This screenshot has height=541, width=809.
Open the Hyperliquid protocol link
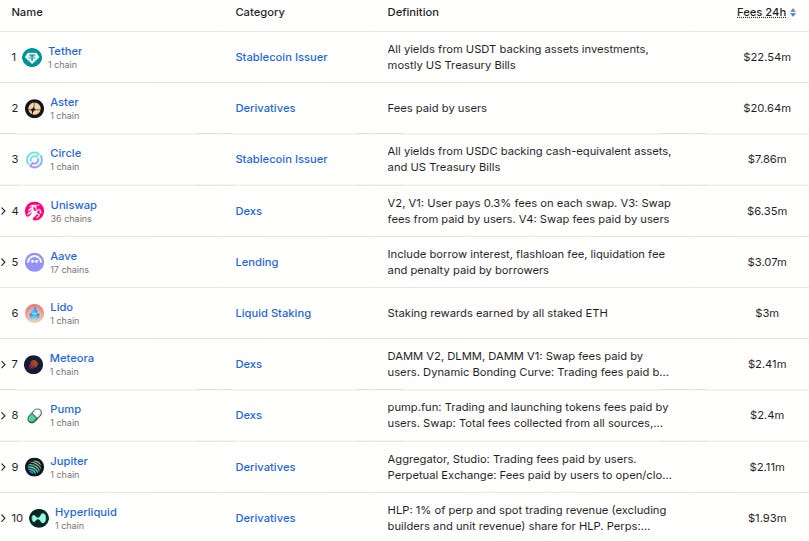[x=86, y=512]
